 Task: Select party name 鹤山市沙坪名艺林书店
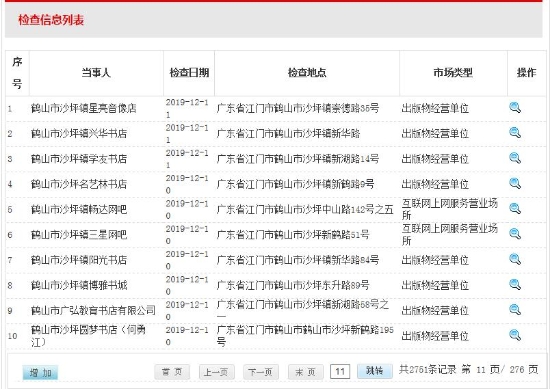(79, 184)
